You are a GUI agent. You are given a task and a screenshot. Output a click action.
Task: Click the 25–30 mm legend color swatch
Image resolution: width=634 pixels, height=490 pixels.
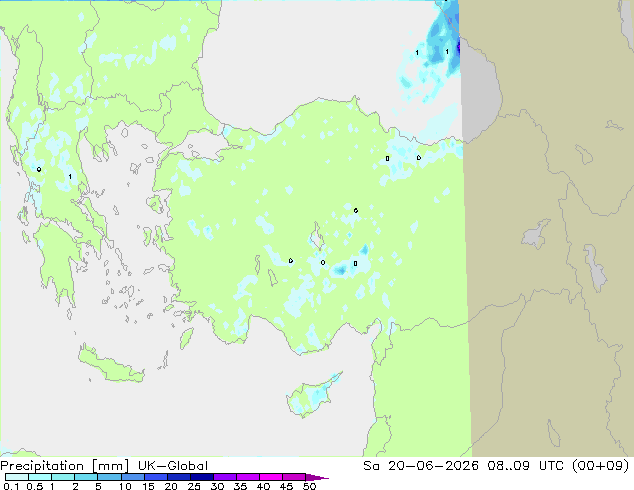(201, 477)
